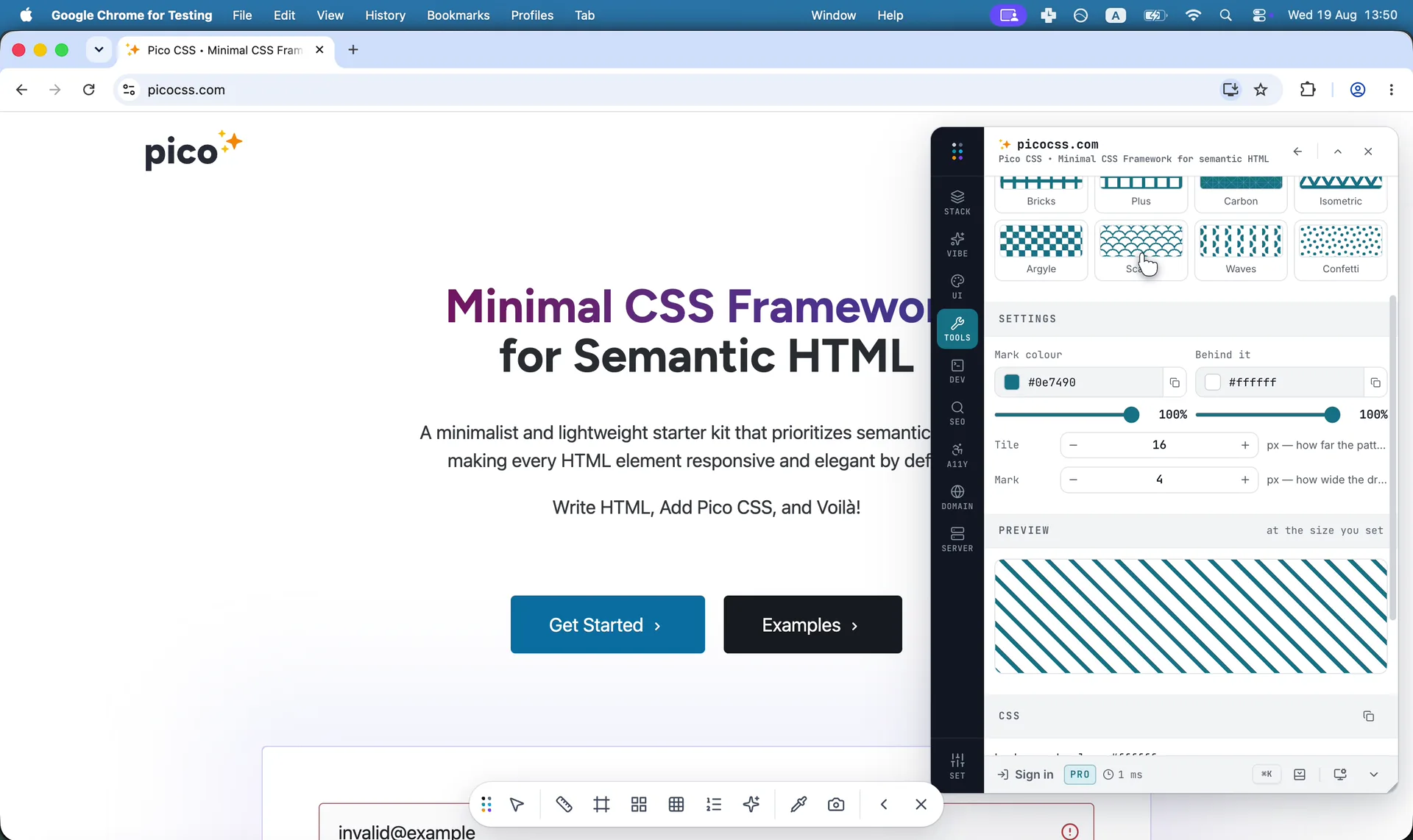Click the pico logo
Image resolution: width=1413 pixels, height=840 pixels.
click(x=194, y=149)
